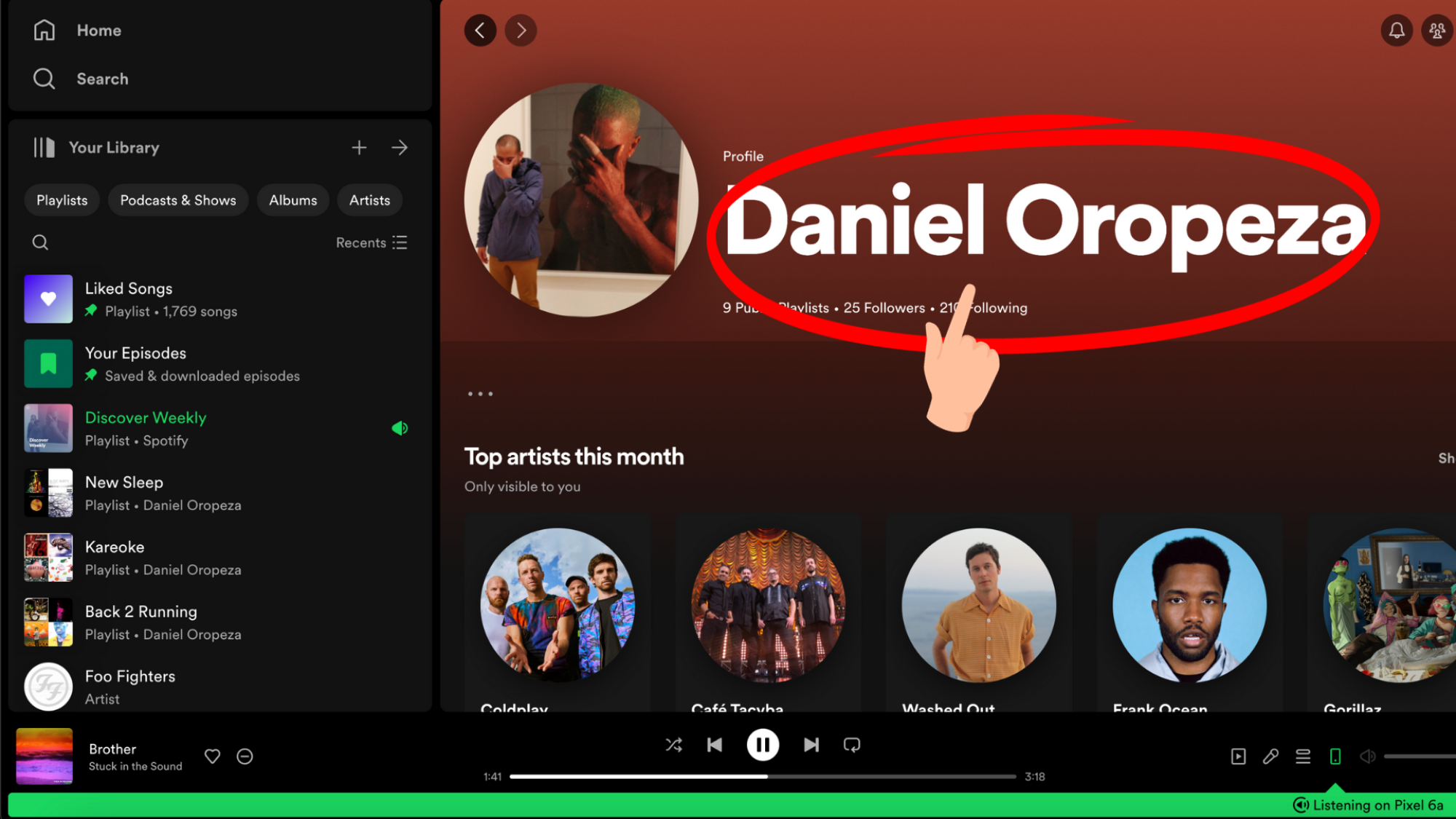The image size is (1456, 819).
Task: Open Liked Songs playlist
Action: (x=220, y=299)
